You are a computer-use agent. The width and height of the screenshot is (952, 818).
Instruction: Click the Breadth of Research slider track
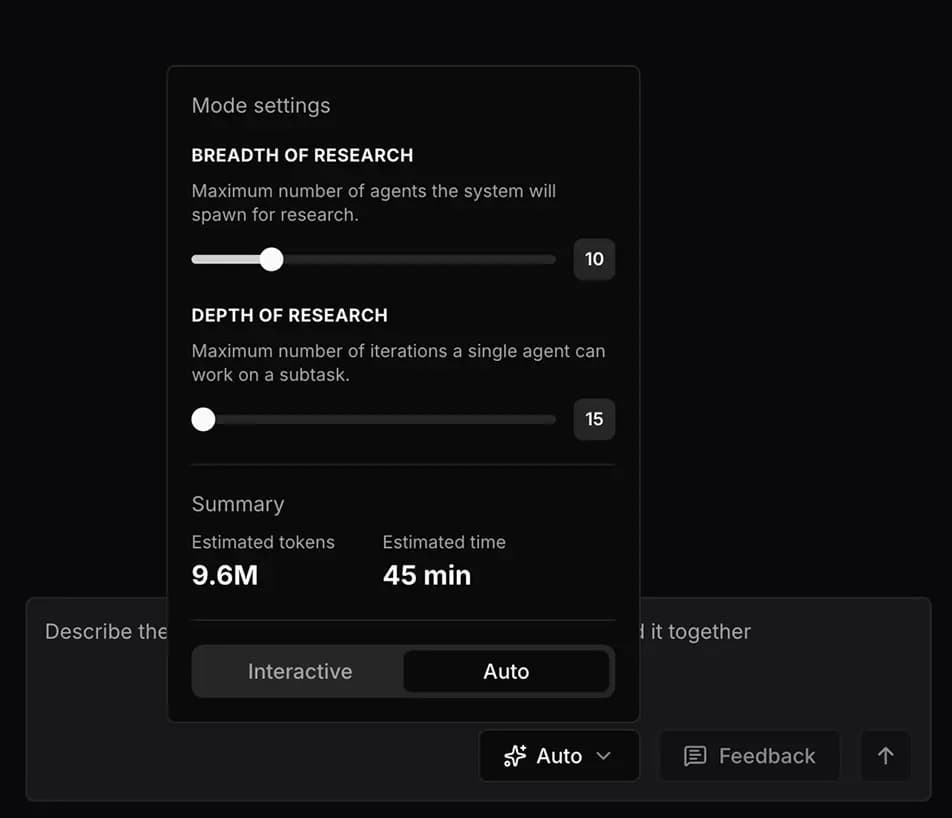click(373, 259)
